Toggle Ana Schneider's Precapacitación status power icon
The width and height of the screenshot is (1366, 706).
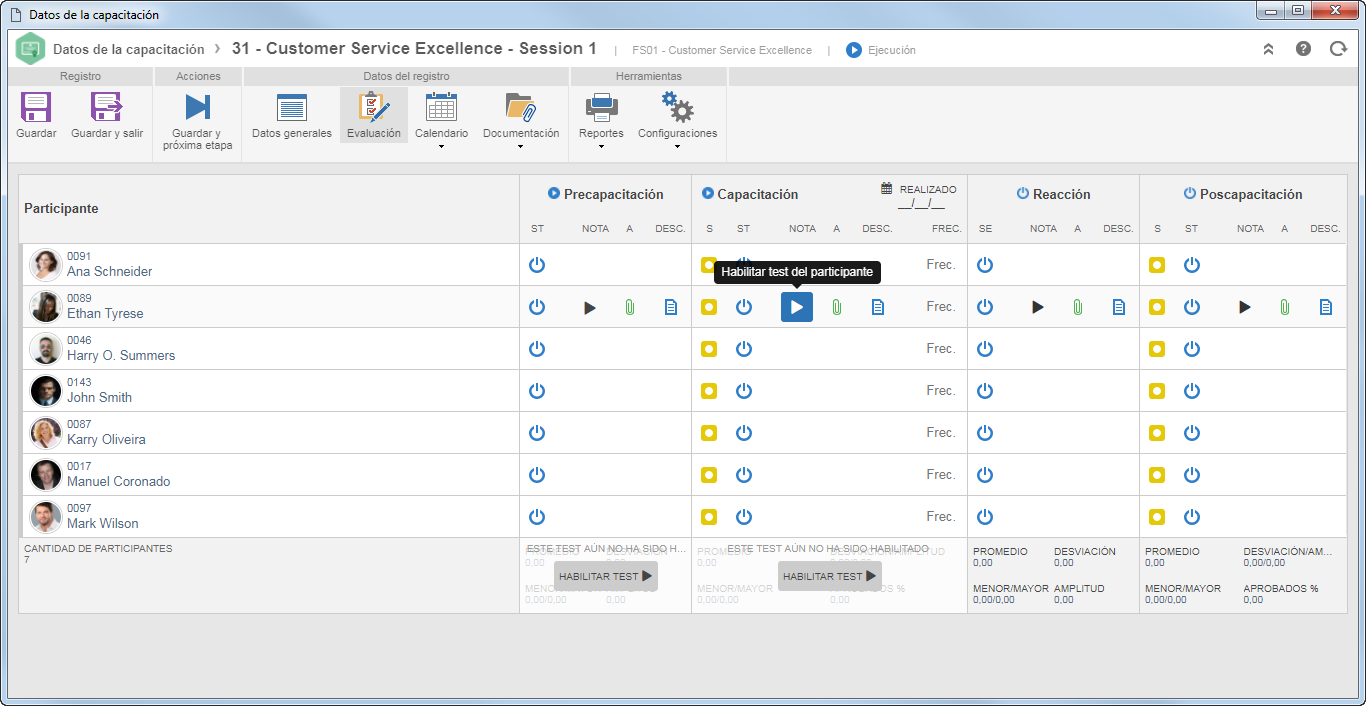[x=537, y=265]
